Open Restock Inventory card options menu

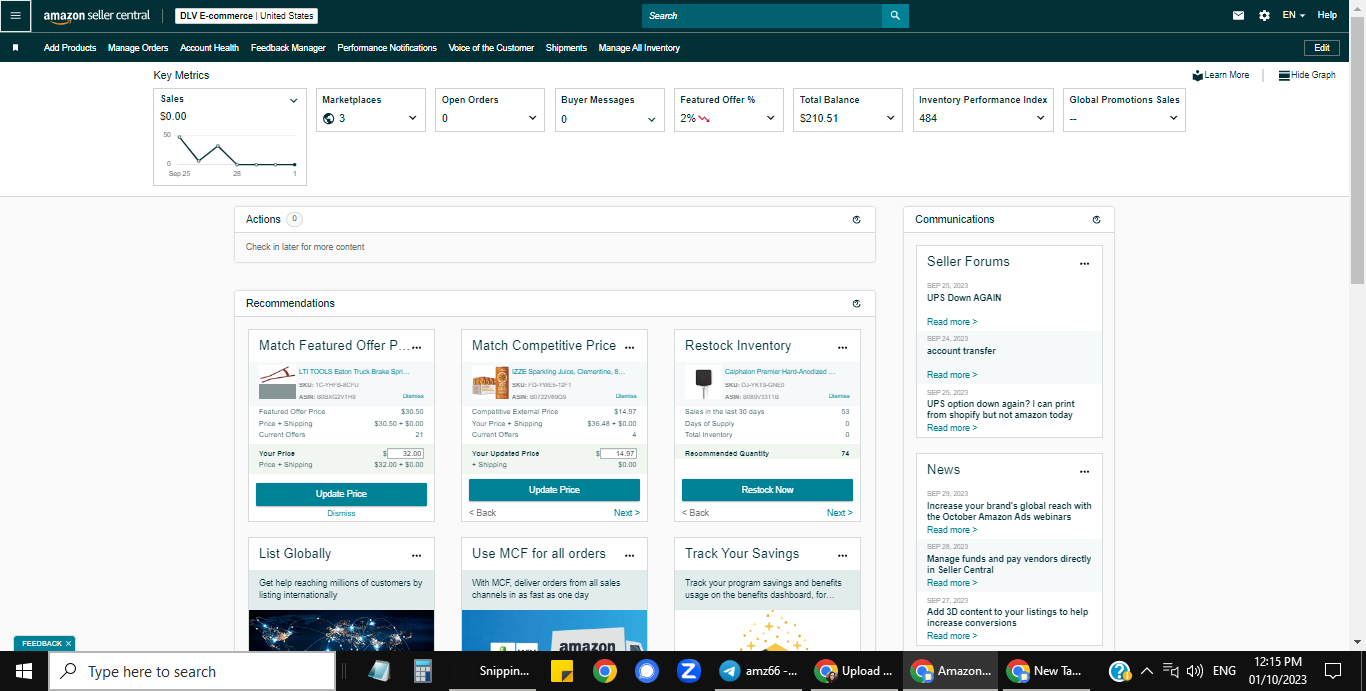pyautogui.click(x=843, y=347)
